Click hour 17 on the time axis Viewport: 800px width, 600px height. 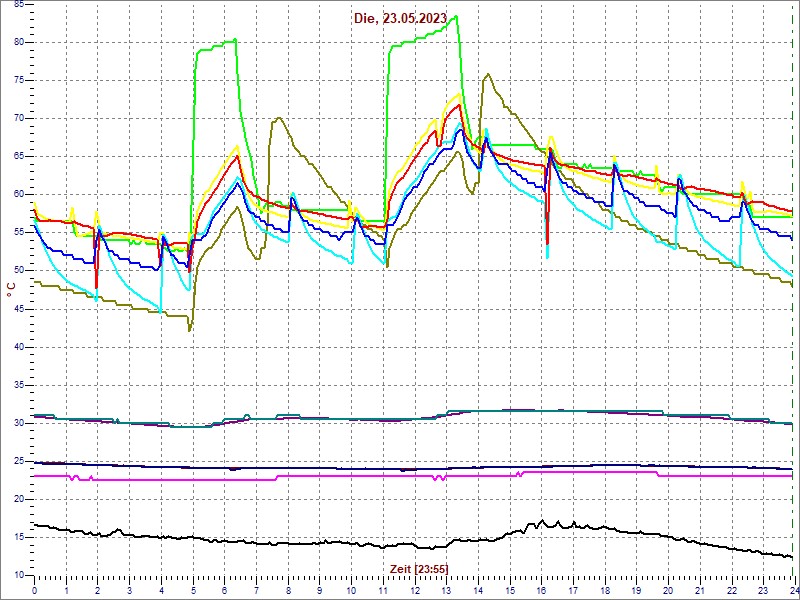coord(572,590)
